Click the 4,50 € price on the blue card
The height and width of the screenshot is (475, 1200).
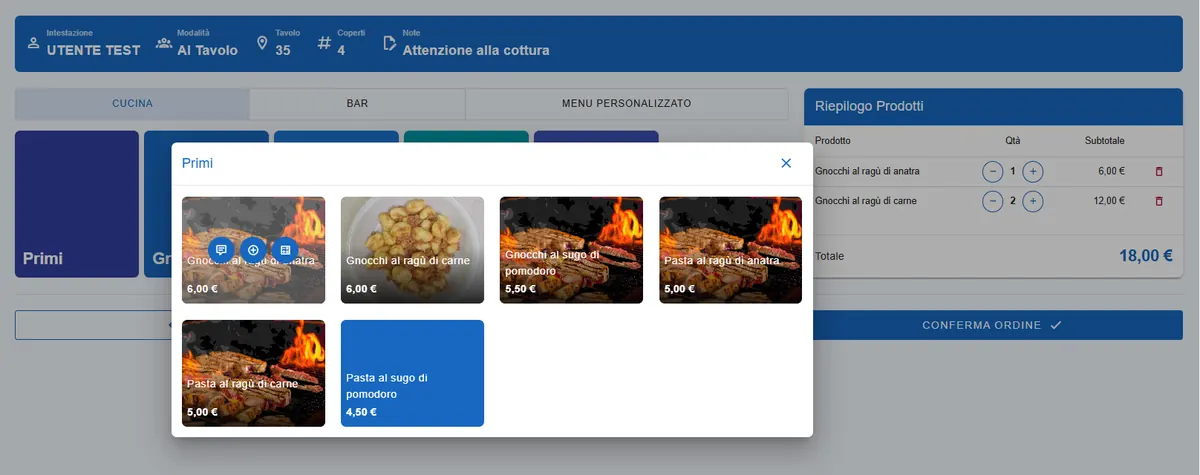pyautogui.click(x=361, y=412)
